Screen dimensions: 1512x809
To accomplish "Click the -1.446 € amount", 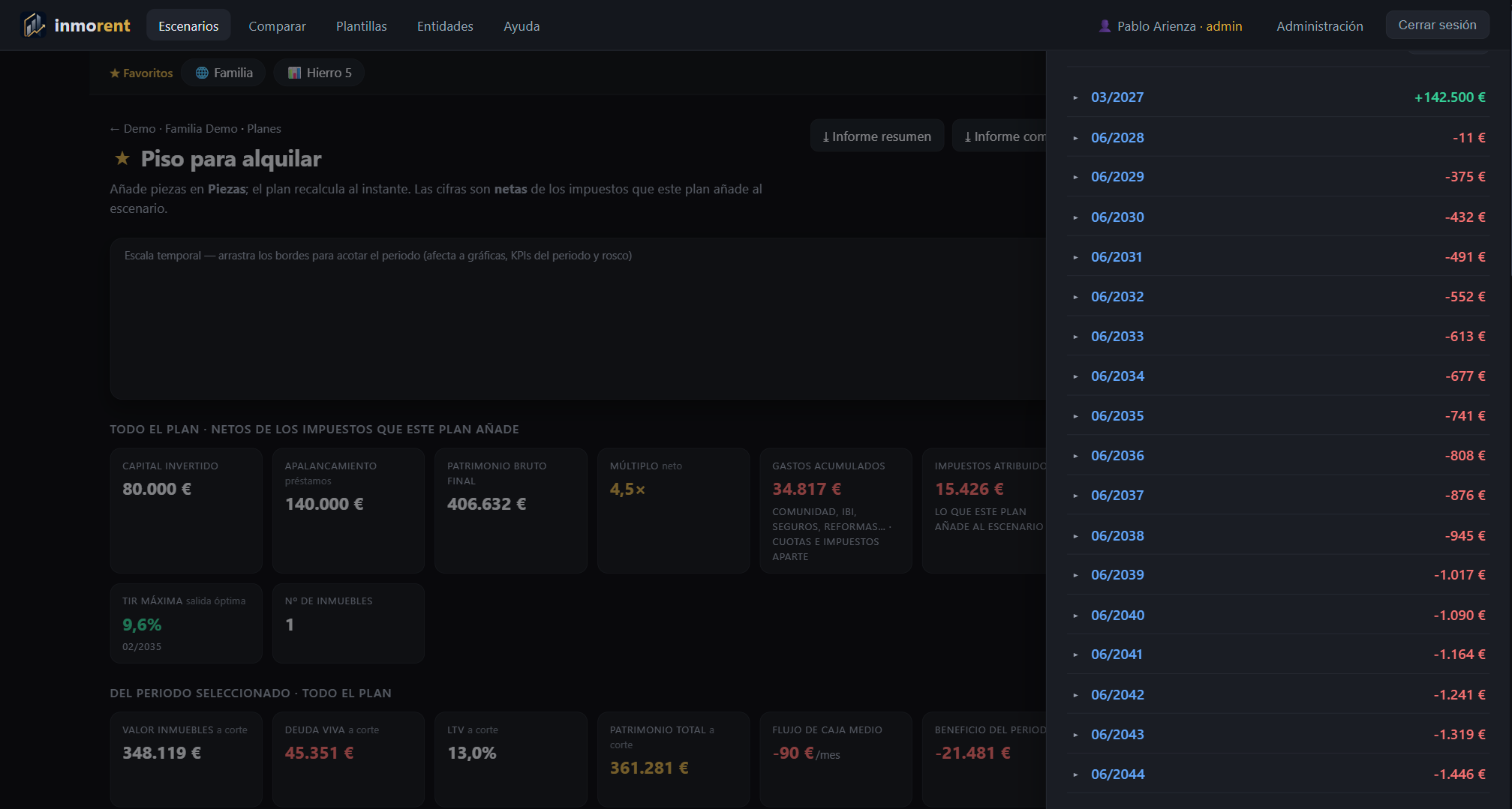I will click(1459, 774).
